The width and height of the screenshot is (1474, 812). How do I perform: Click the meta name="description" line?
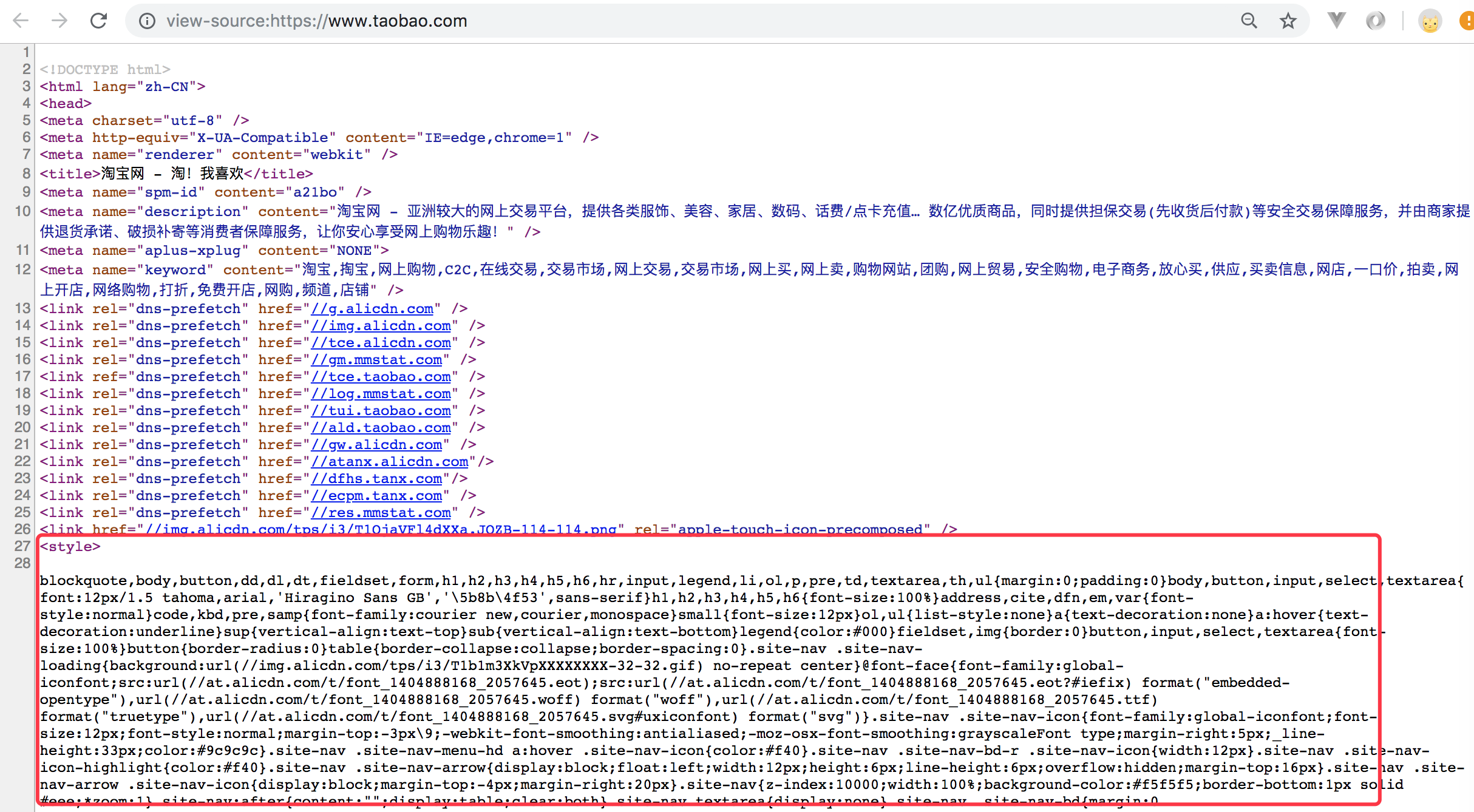tap(755, 221)
